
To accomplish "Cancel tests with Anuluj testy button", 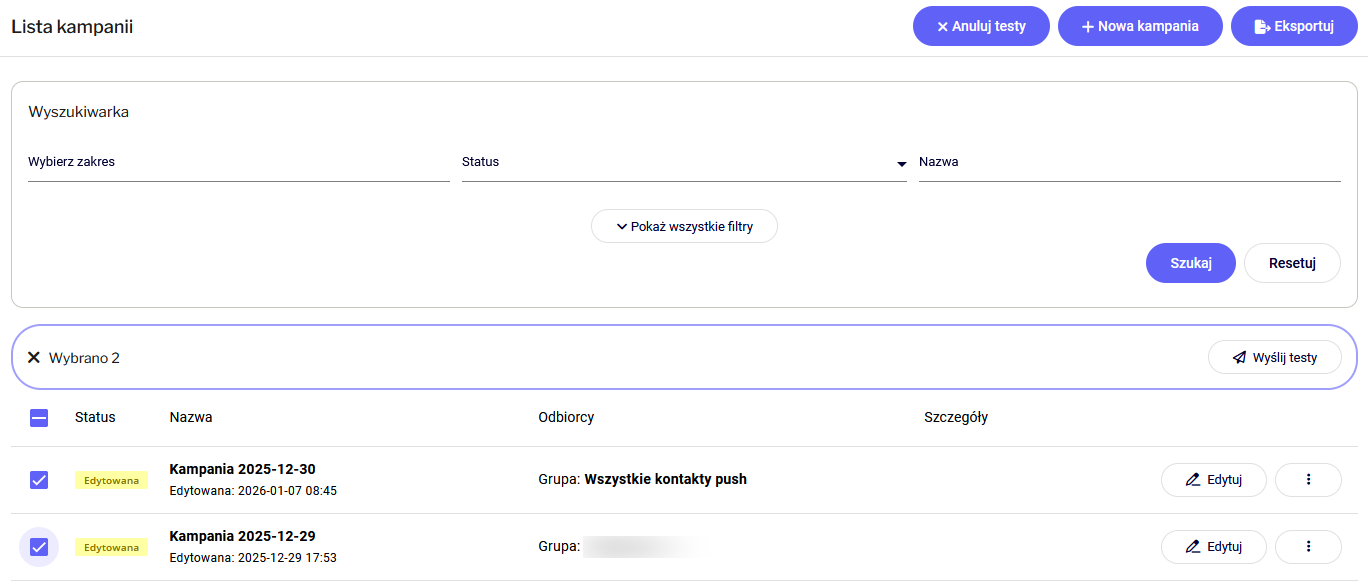I will click(x=981, y=27).
